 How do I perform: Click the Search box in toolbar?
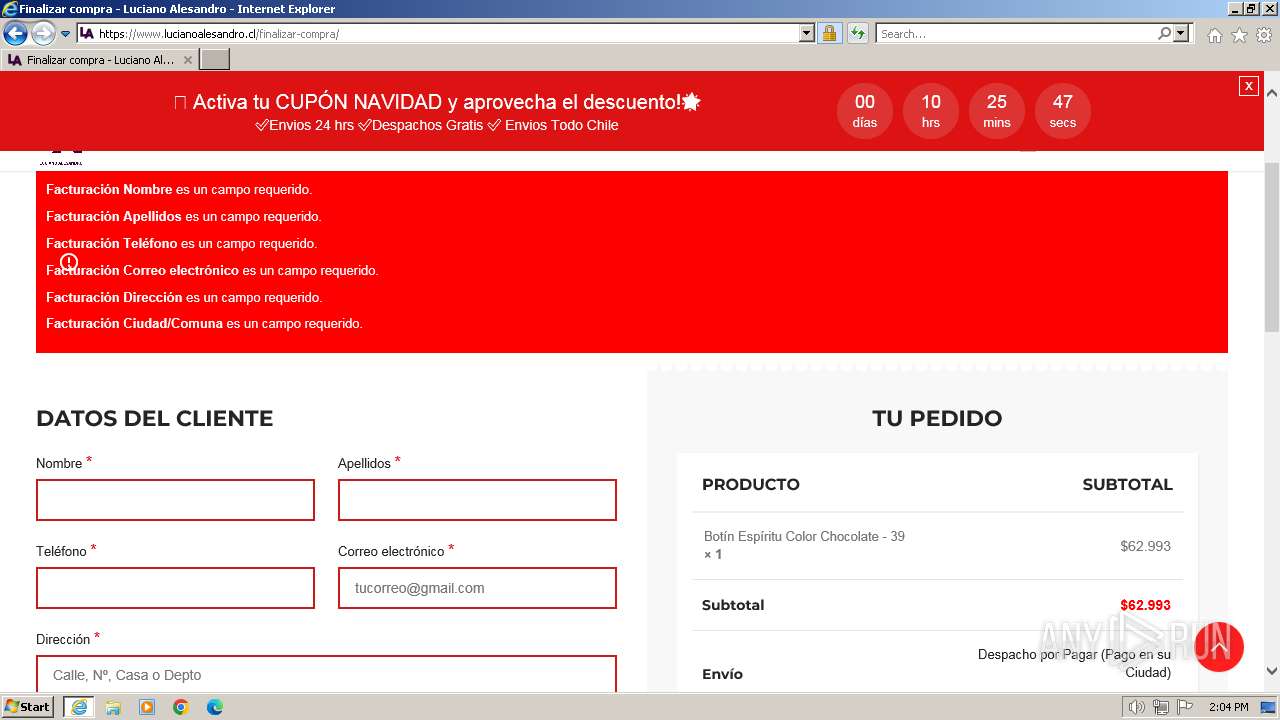pyautogui.click(x=1016, y=33)
